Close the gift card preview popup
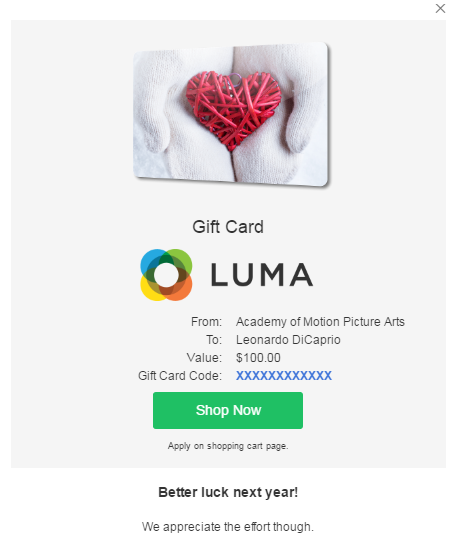Image resolution: width=451 pixels, height=540 pixels. 440,8
